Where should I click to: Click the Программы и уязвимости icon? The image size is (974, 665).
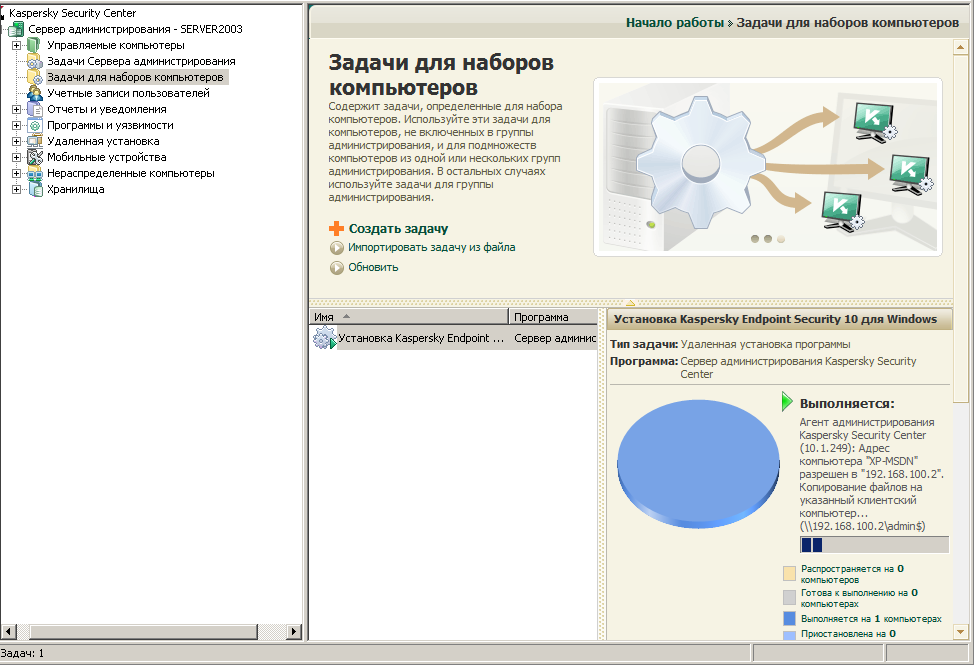(x=35, y=125)
